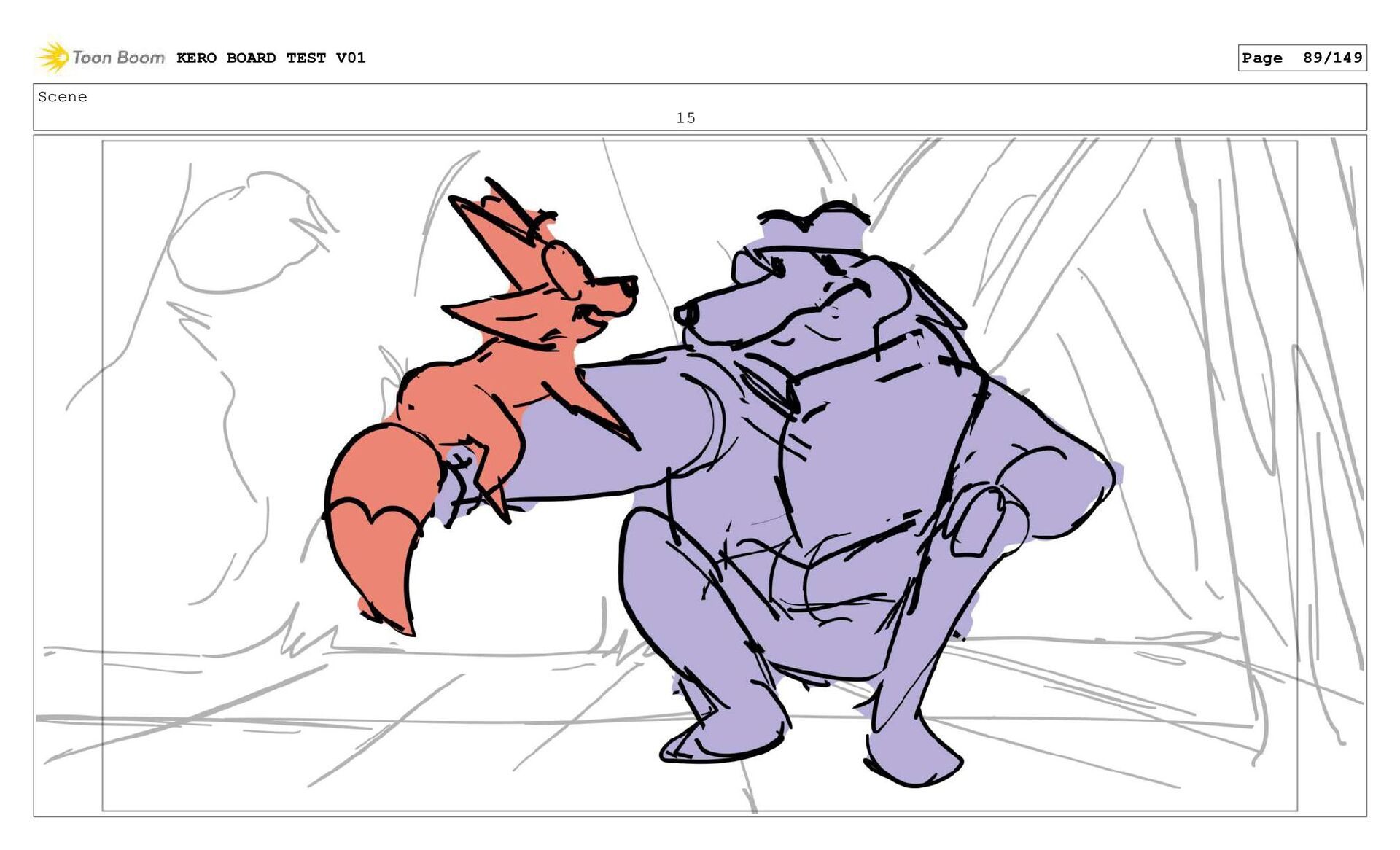Click the empty Scene header field
The width and height of the screenshot is (1400, 850).
(x=1021, y=106)
